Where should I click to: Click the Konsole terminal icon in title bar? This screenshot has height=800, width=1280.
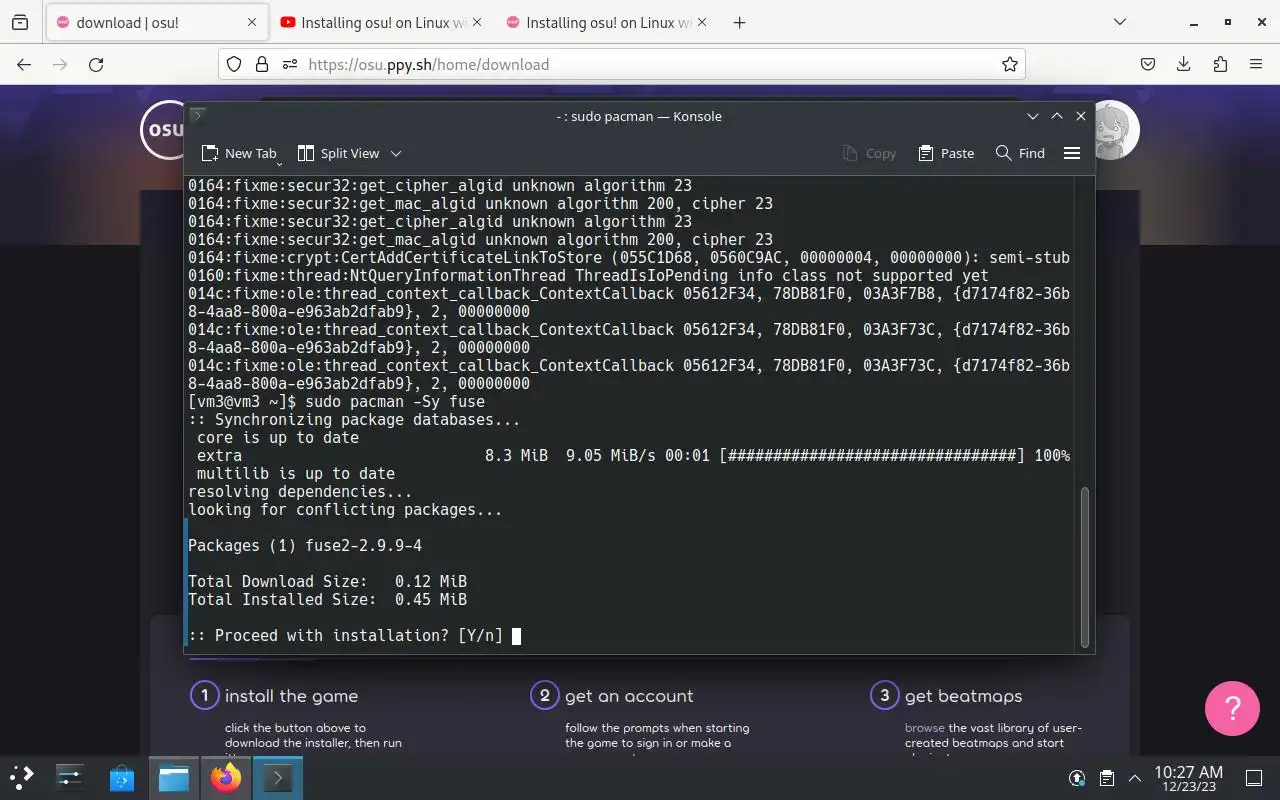tap(198, 116)
